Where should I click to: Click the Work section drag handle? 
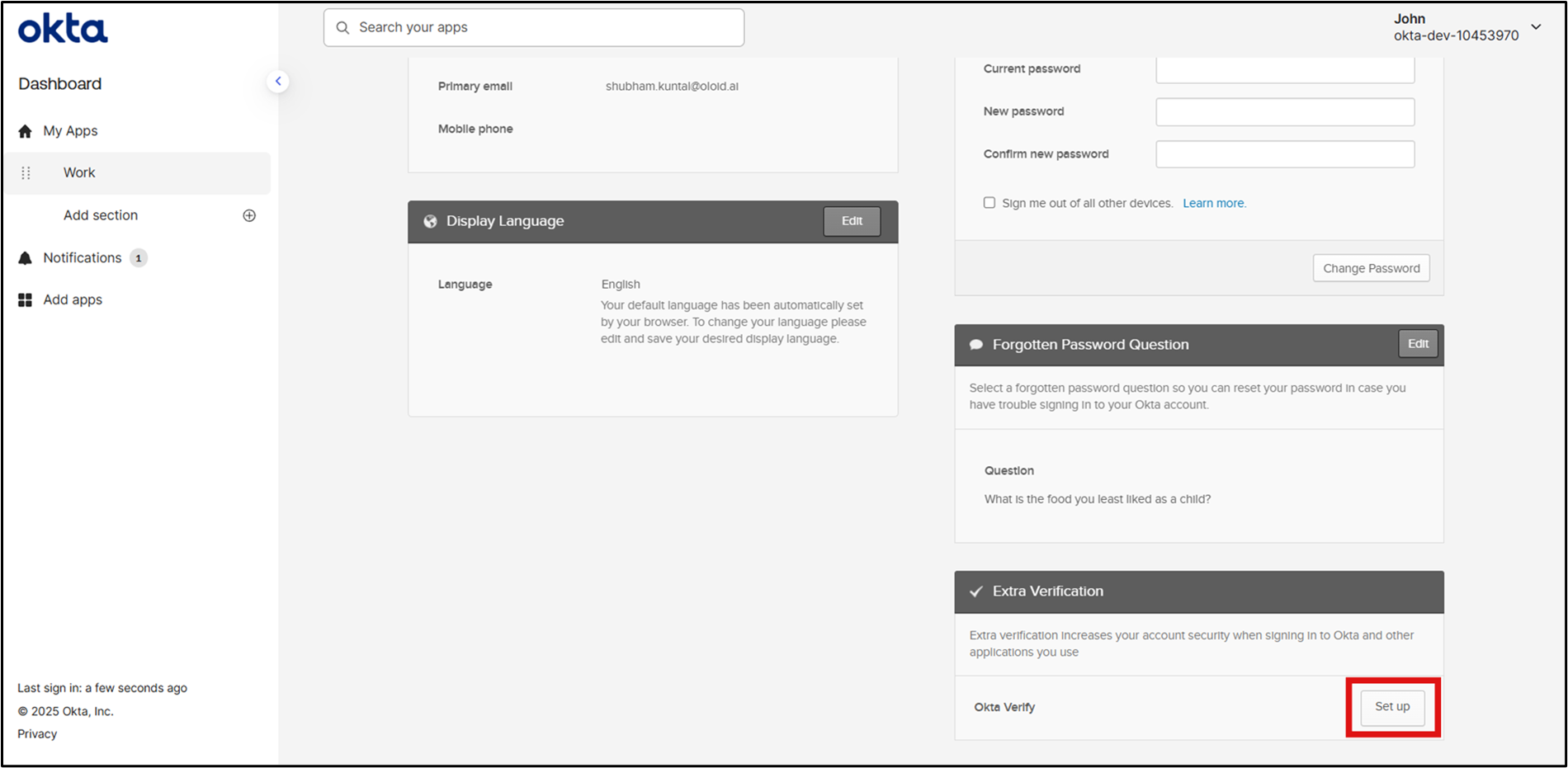[x=26, y=173]
